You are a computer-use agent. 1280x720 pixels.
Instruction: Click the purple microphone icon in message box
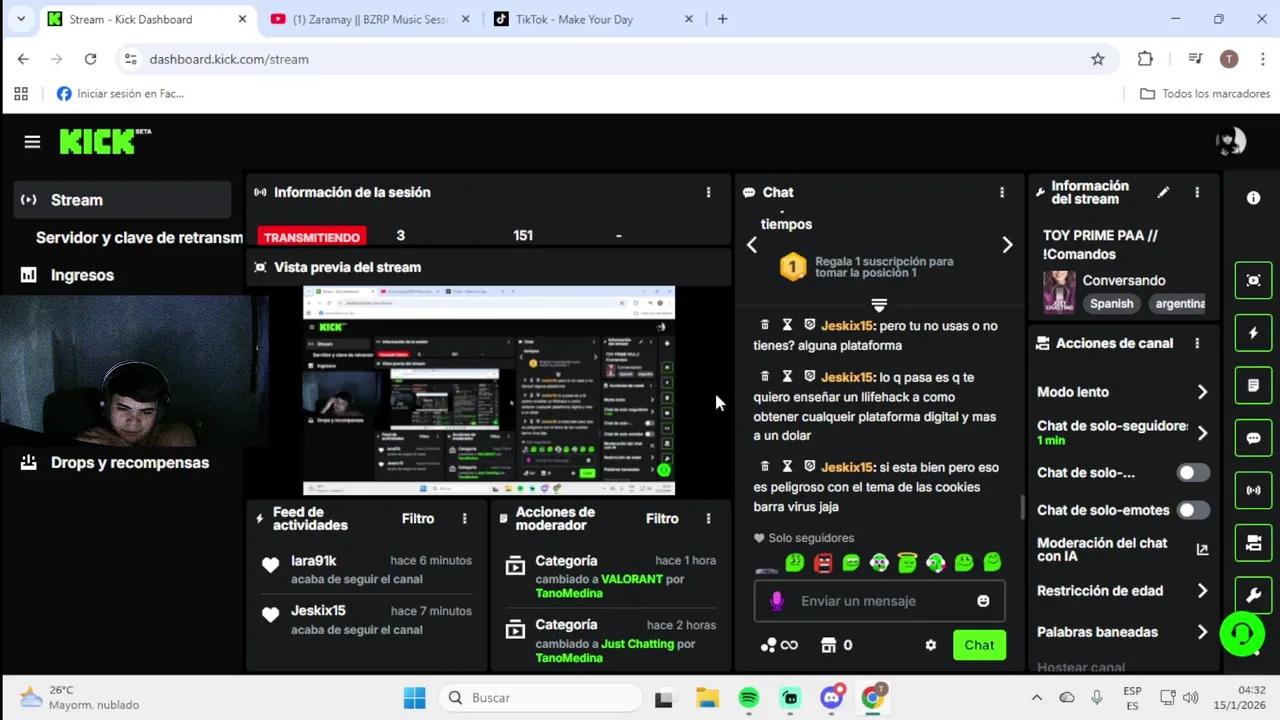(x=776, y=601)
